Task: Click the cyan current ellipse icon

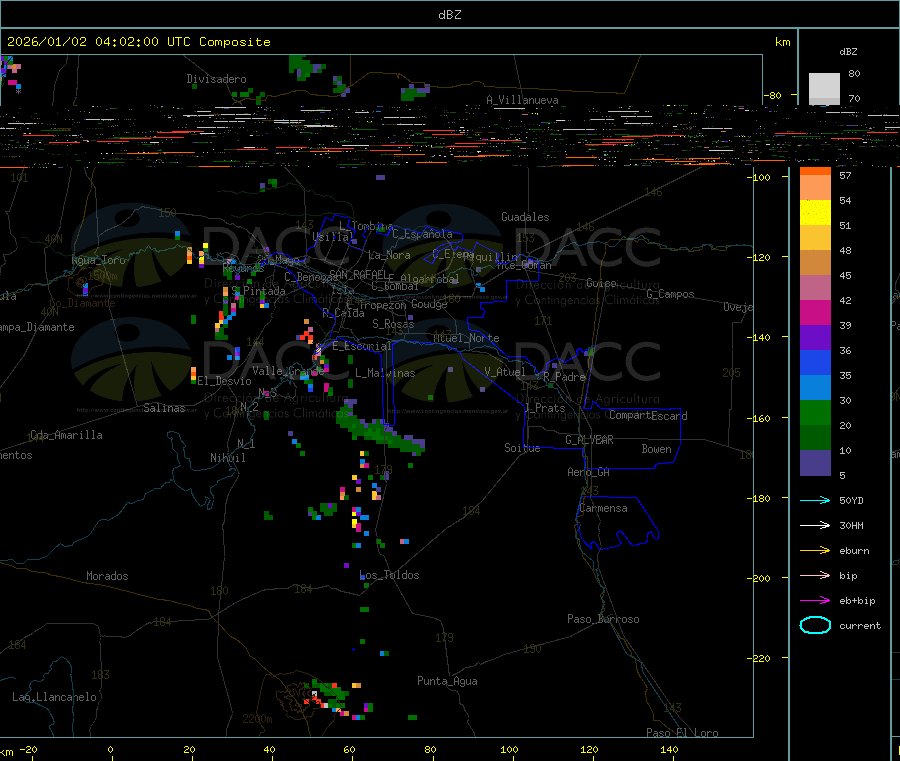Action: 815,626
